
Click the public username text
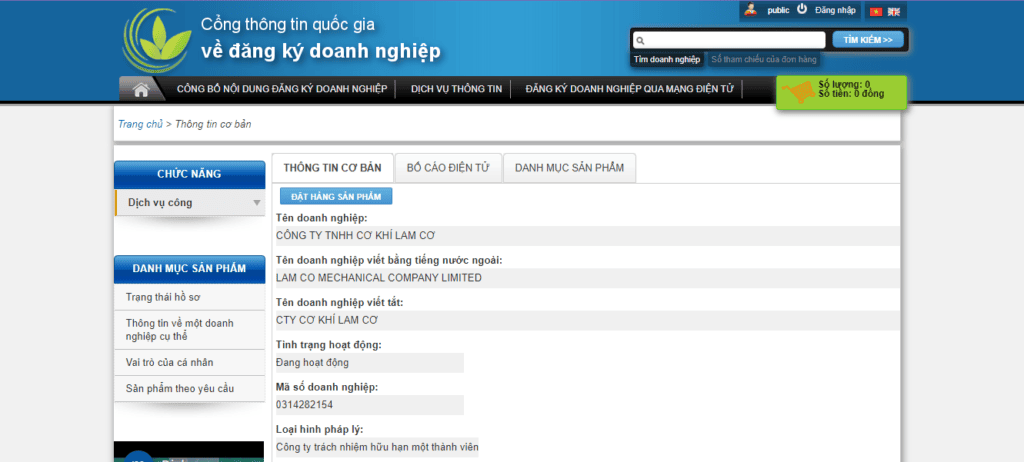(778, 10)
